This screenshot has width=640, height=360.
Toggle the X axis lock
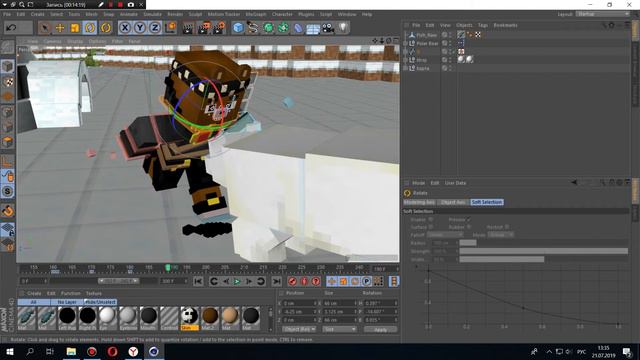tap(125, 28)
